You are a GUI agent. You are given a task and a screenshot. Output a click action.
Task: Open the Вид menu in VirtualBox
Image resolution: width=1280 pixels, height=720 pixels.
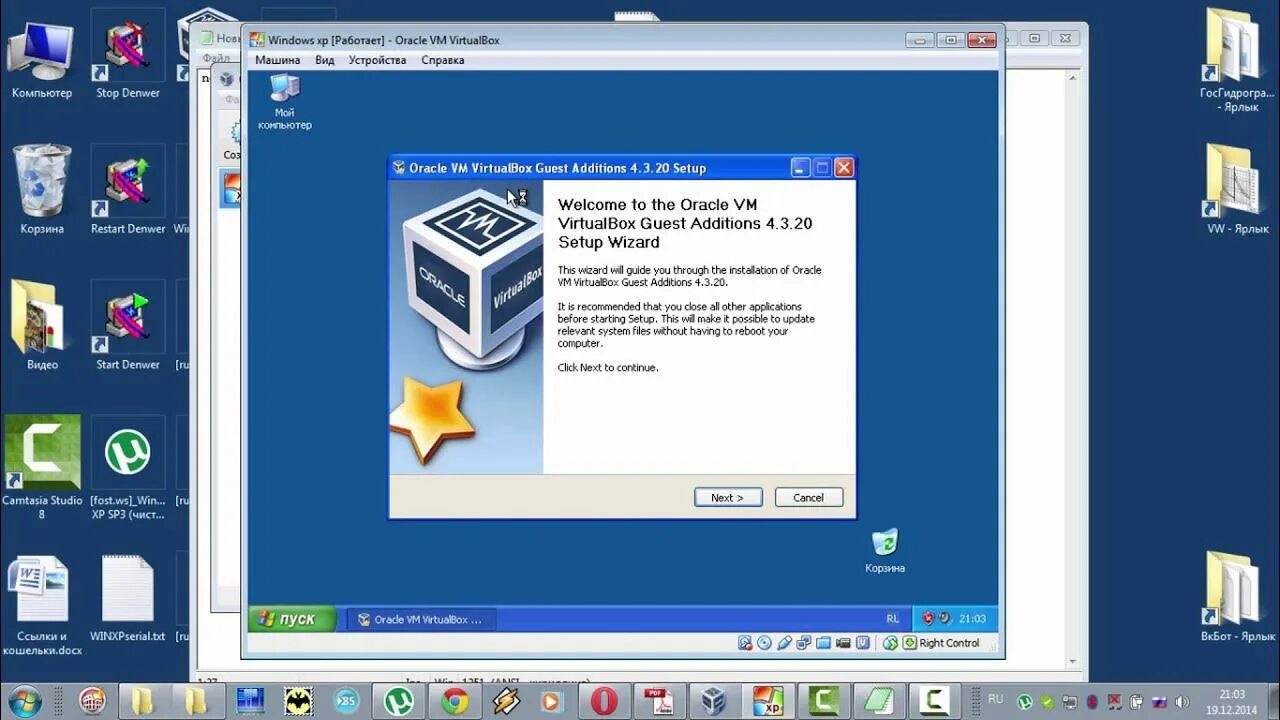(325, 60)
